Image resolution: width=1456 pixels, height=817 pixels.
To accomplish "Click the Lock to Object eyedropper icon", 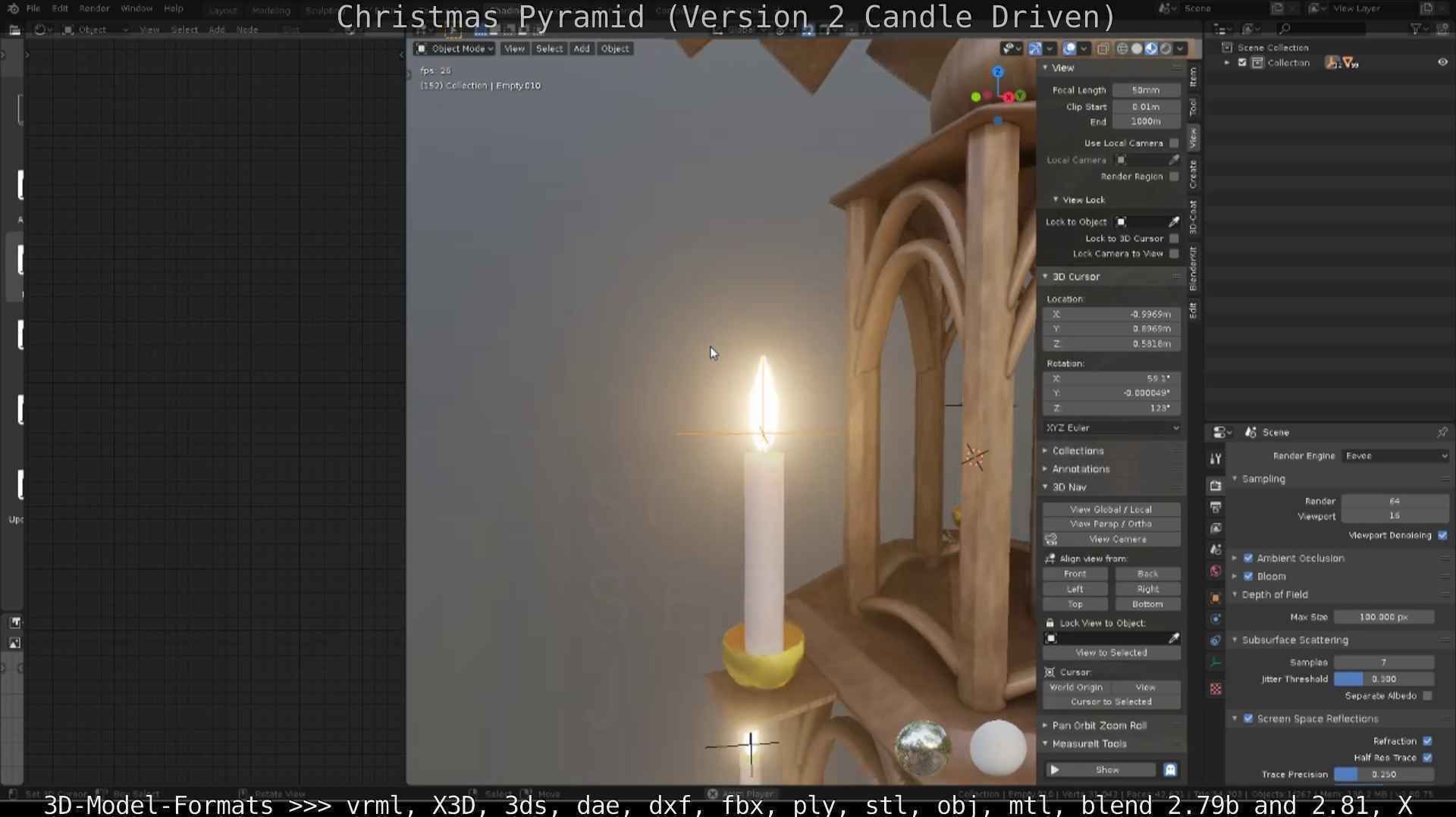I will point(1174,221).
